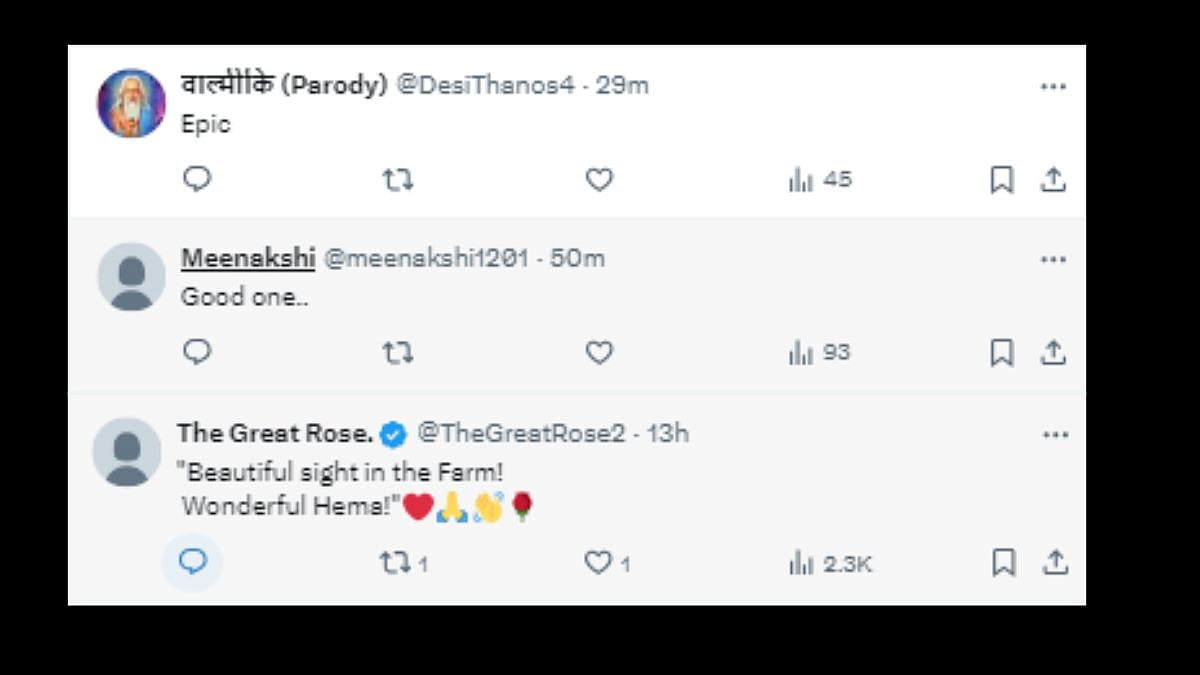Open more options for The Great Rose's tweet
The height and width of the screenshot is (675, 1200).
(1055, 435)
